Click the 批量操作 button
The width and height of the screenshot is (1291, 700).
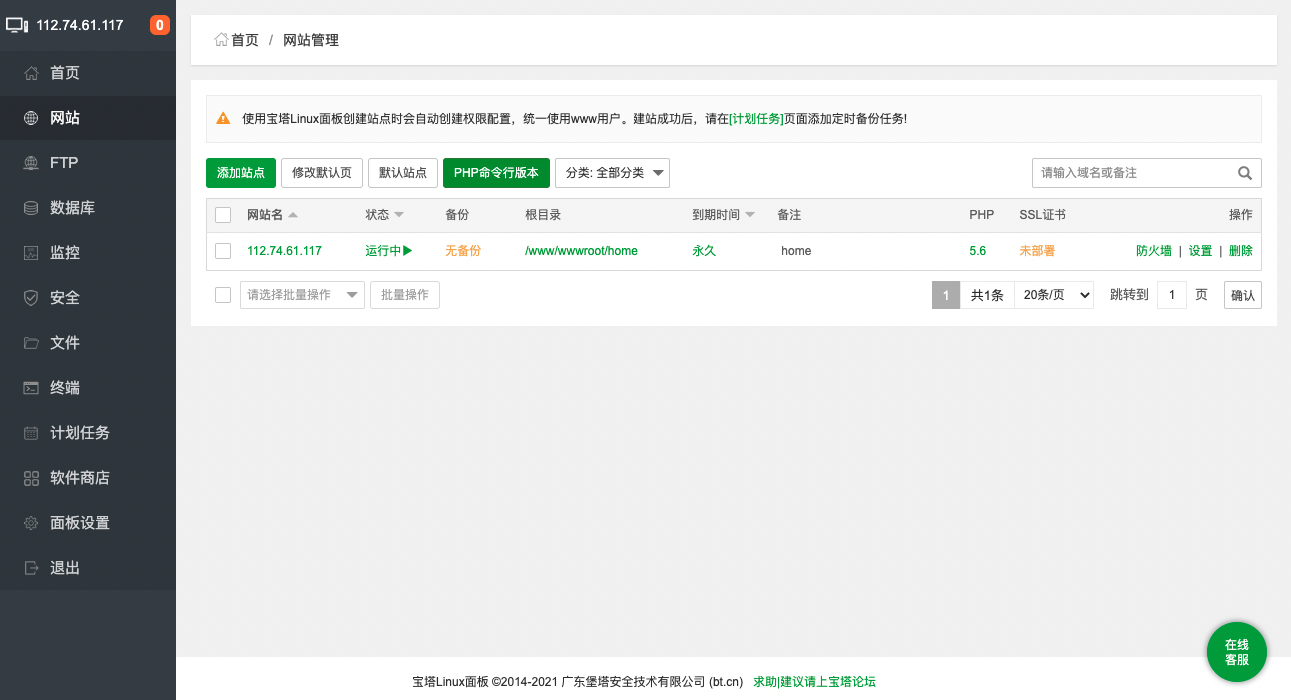coord(405,295)
